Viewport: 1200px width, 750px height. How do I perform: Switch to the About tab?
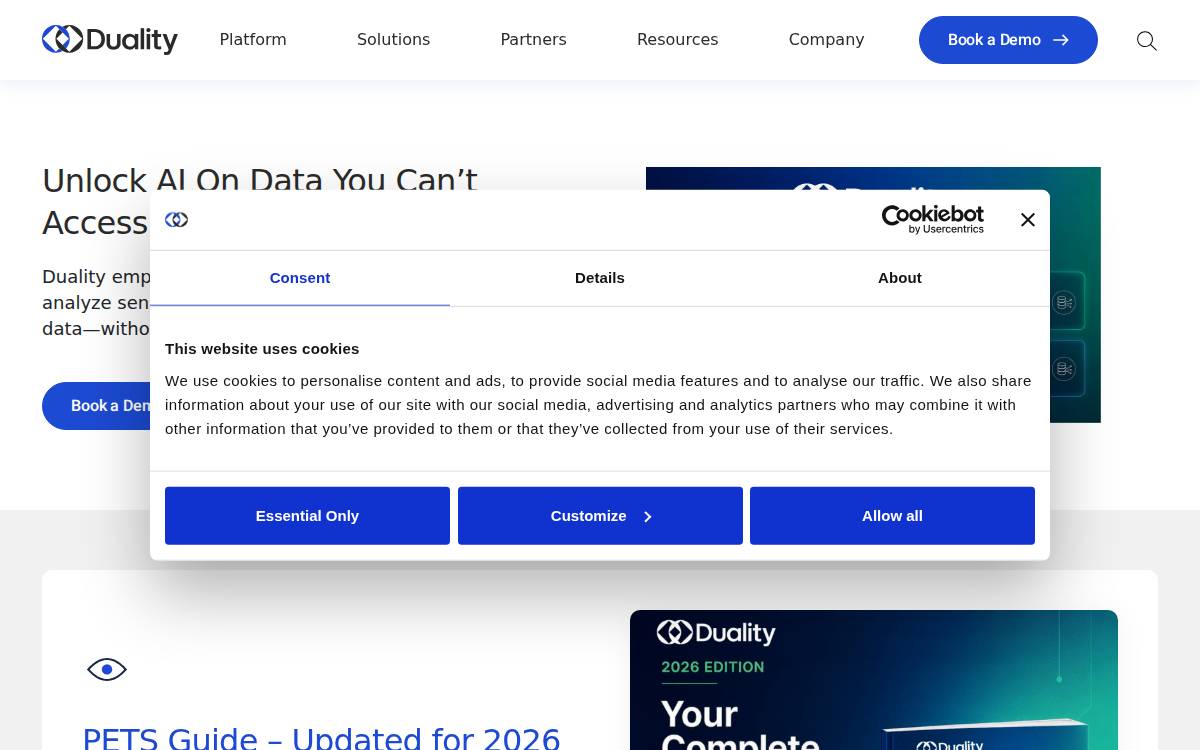click(x=900, y=278)
